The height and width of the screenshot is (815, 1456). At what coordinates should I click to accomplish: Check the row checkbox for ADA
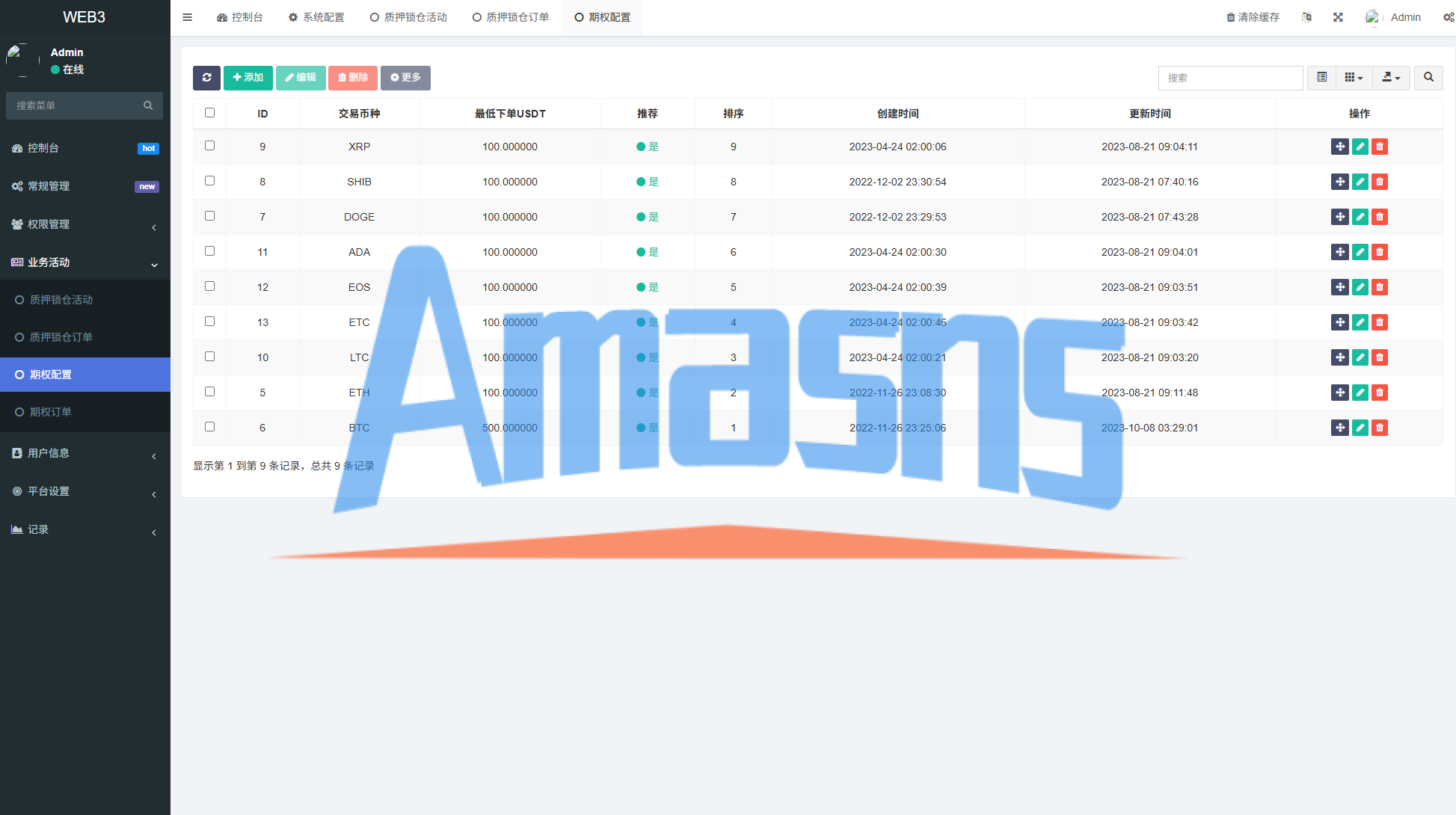click(209, 251)
